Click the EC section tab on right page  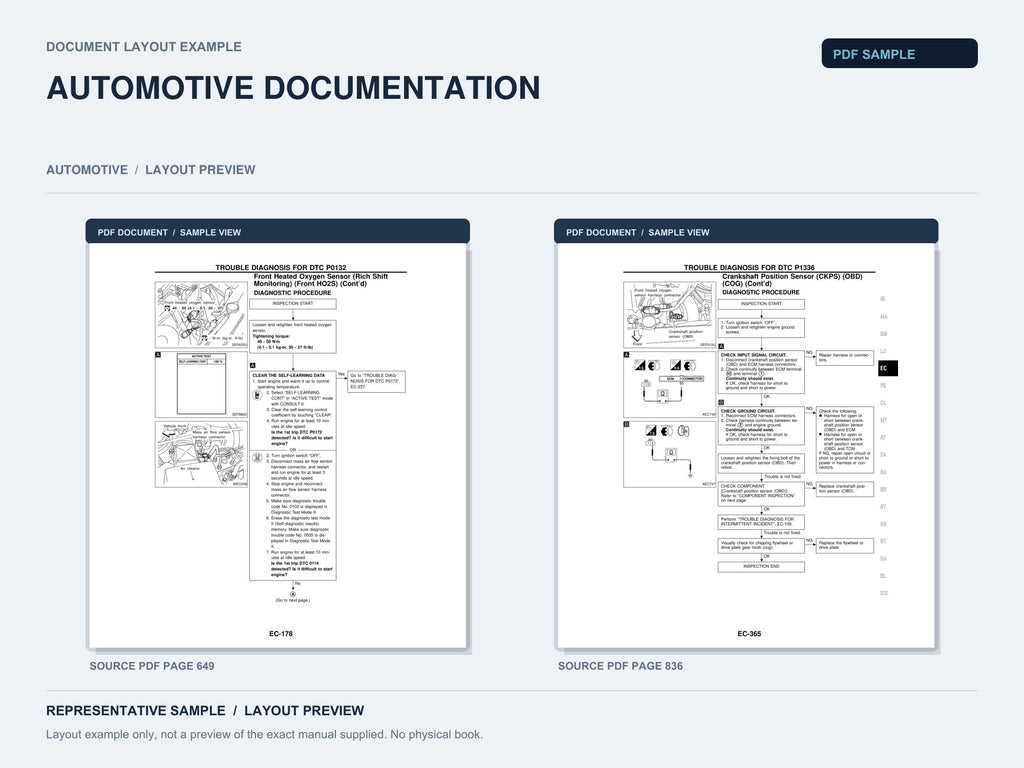(x=888, y=368)
